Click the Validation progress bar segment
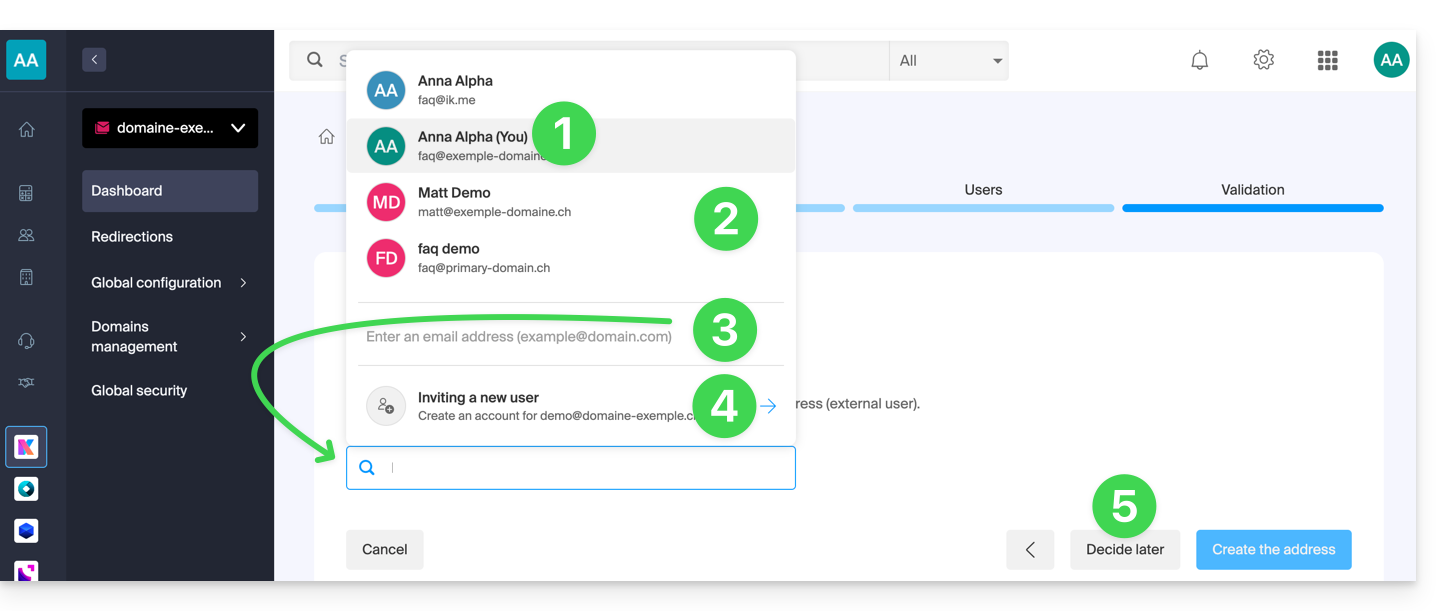 tap(1253, 208)
